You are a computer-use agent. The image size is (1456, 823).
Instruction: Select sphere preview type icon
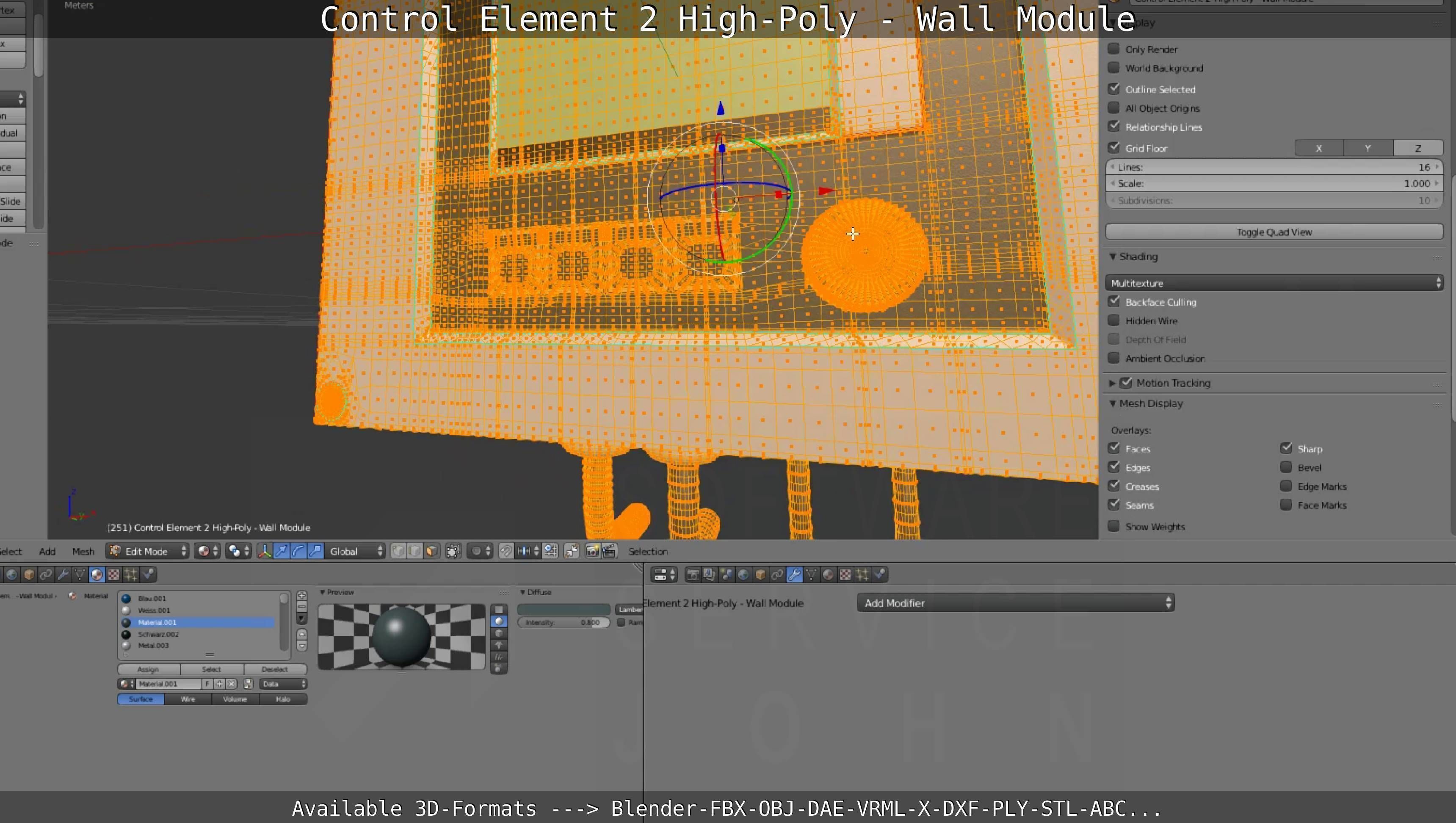[x=498, y=621]
